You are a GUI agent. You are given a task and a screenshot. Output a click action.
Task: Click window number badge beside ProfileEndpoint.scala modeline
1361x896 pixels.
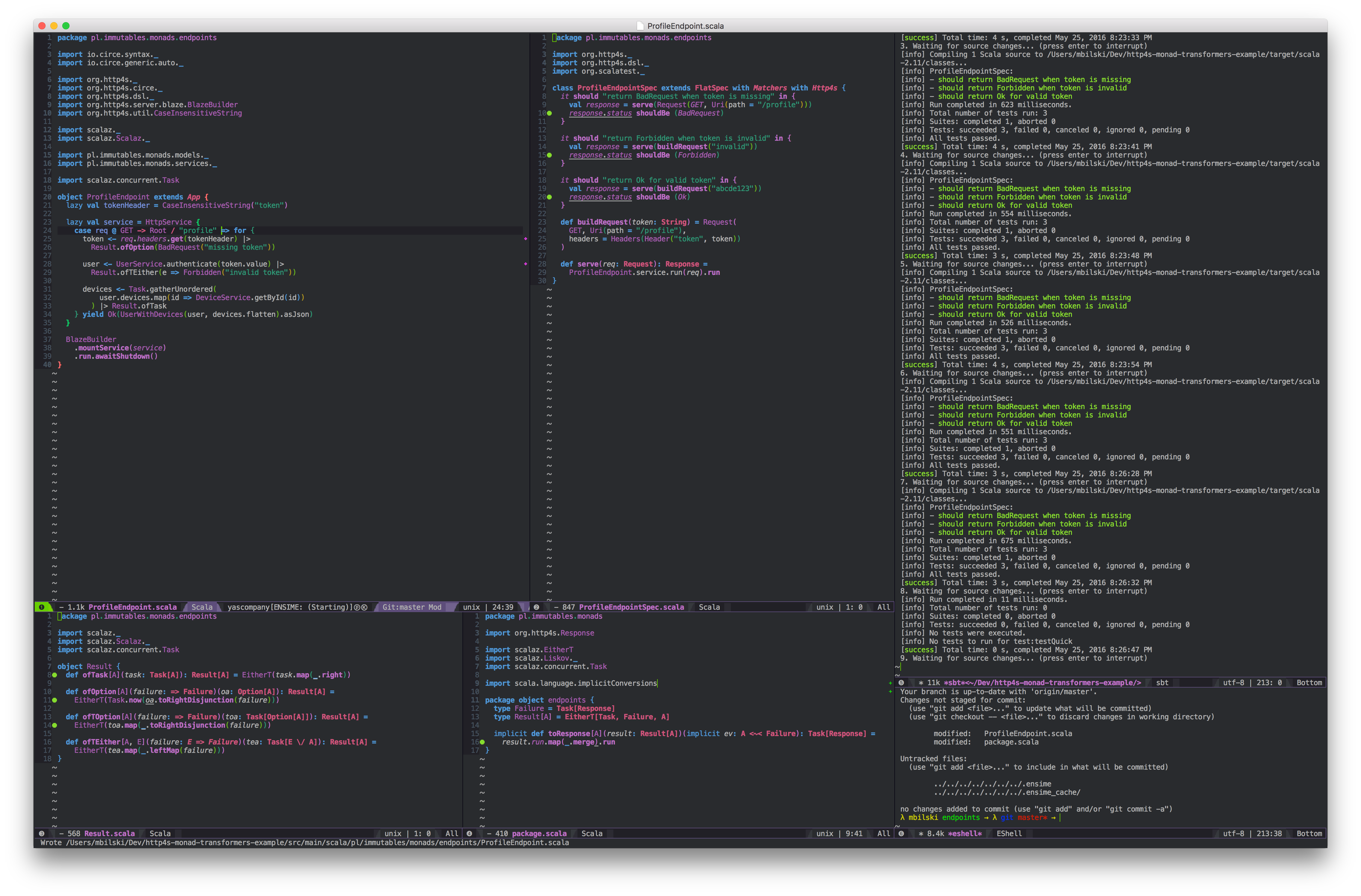click(x=42, y=607)
